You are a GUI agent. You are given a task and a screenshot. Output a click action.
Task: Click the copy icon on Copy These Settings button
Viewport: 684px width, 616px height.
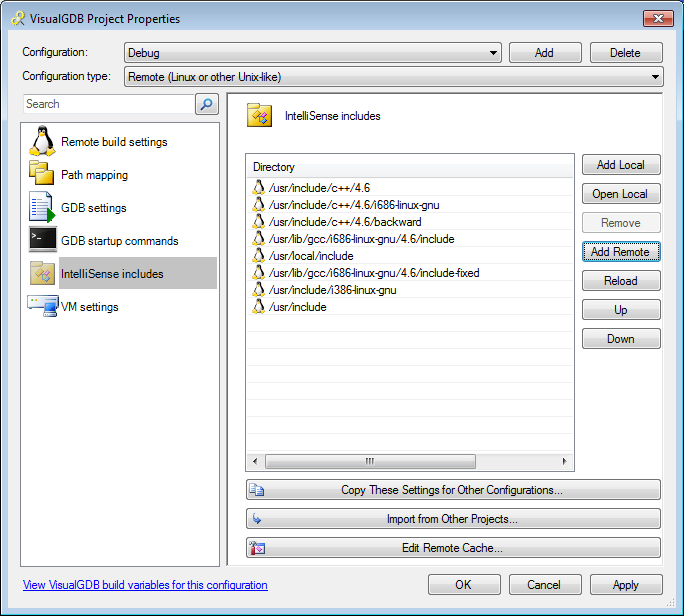[256, 490]
